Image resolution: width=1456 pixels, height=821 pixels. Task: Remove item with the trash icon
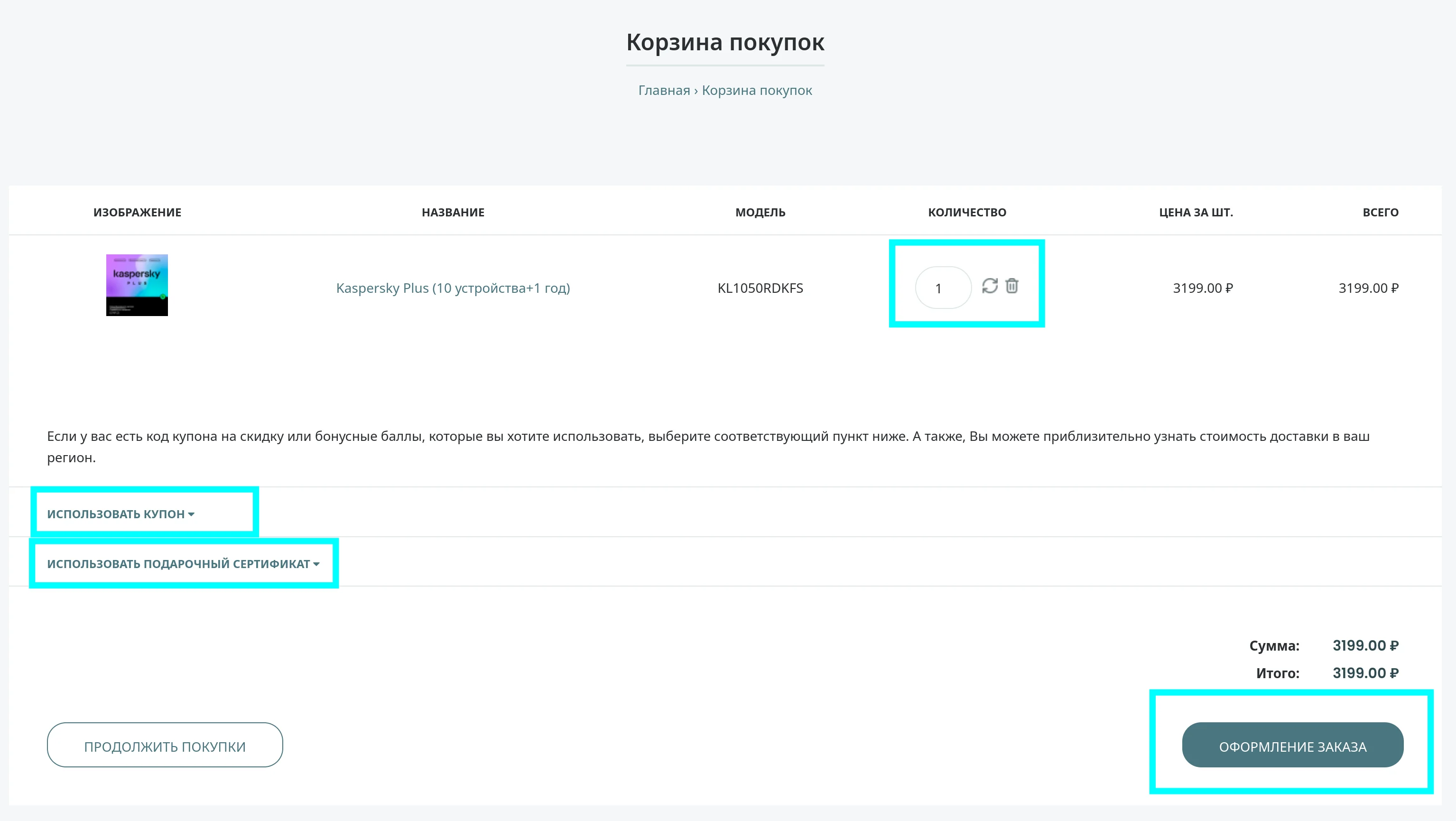coord(1012,286)
